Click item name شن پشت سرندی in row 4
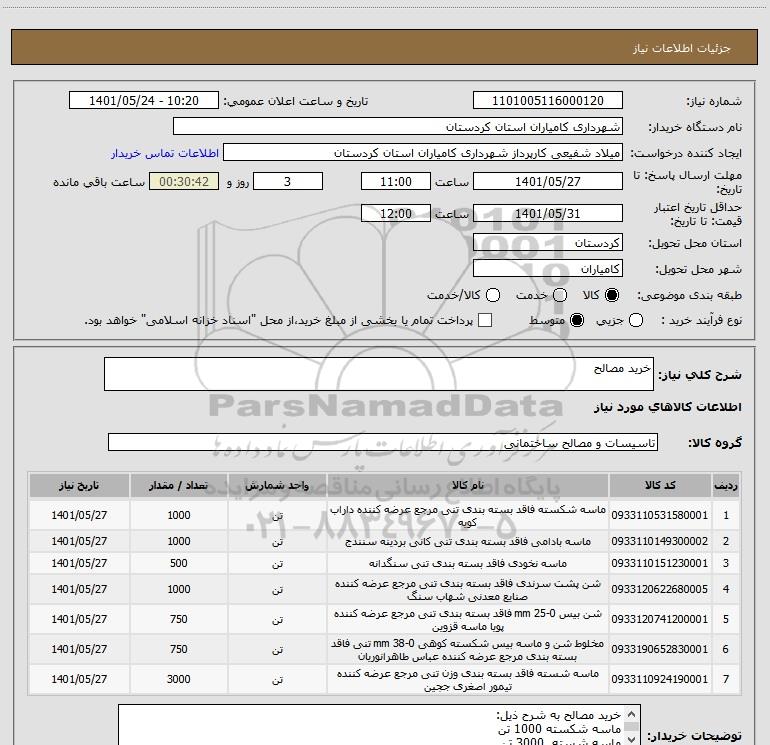The width and height of the screenshot is (770, 745). coord(468,590)
